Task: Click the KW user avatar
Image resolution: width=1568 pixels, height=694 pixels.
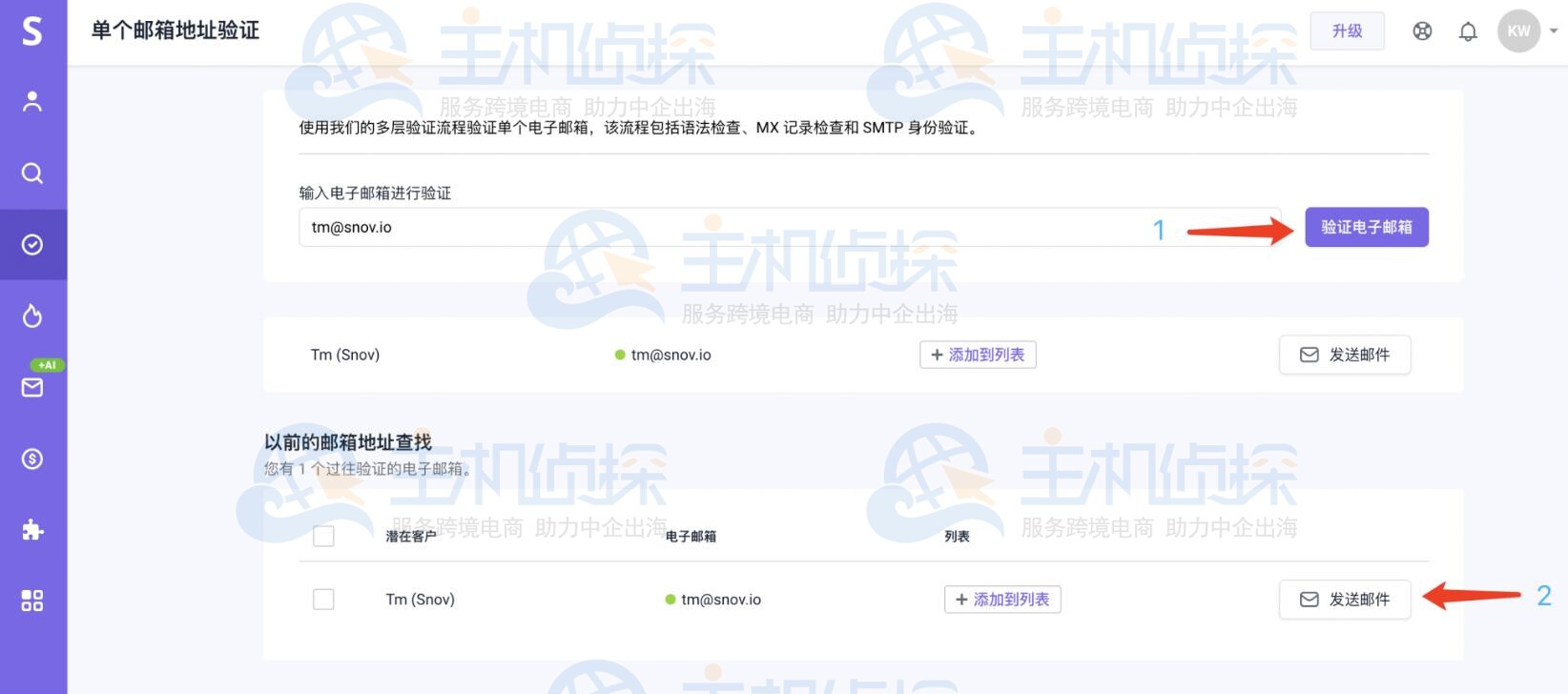Action: tap(1518, 31)
